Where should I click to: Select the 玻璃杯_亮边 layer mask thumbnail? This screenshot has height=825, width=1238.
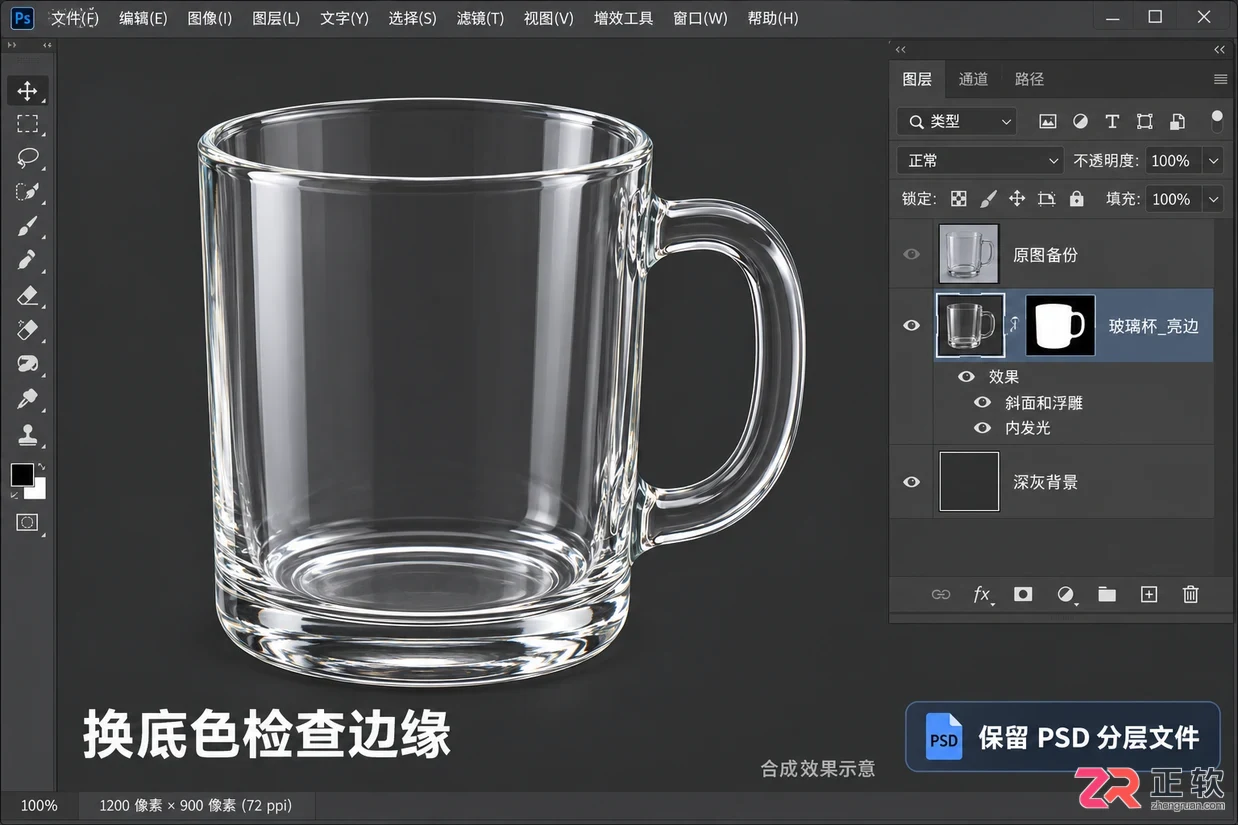[1060, 325]
